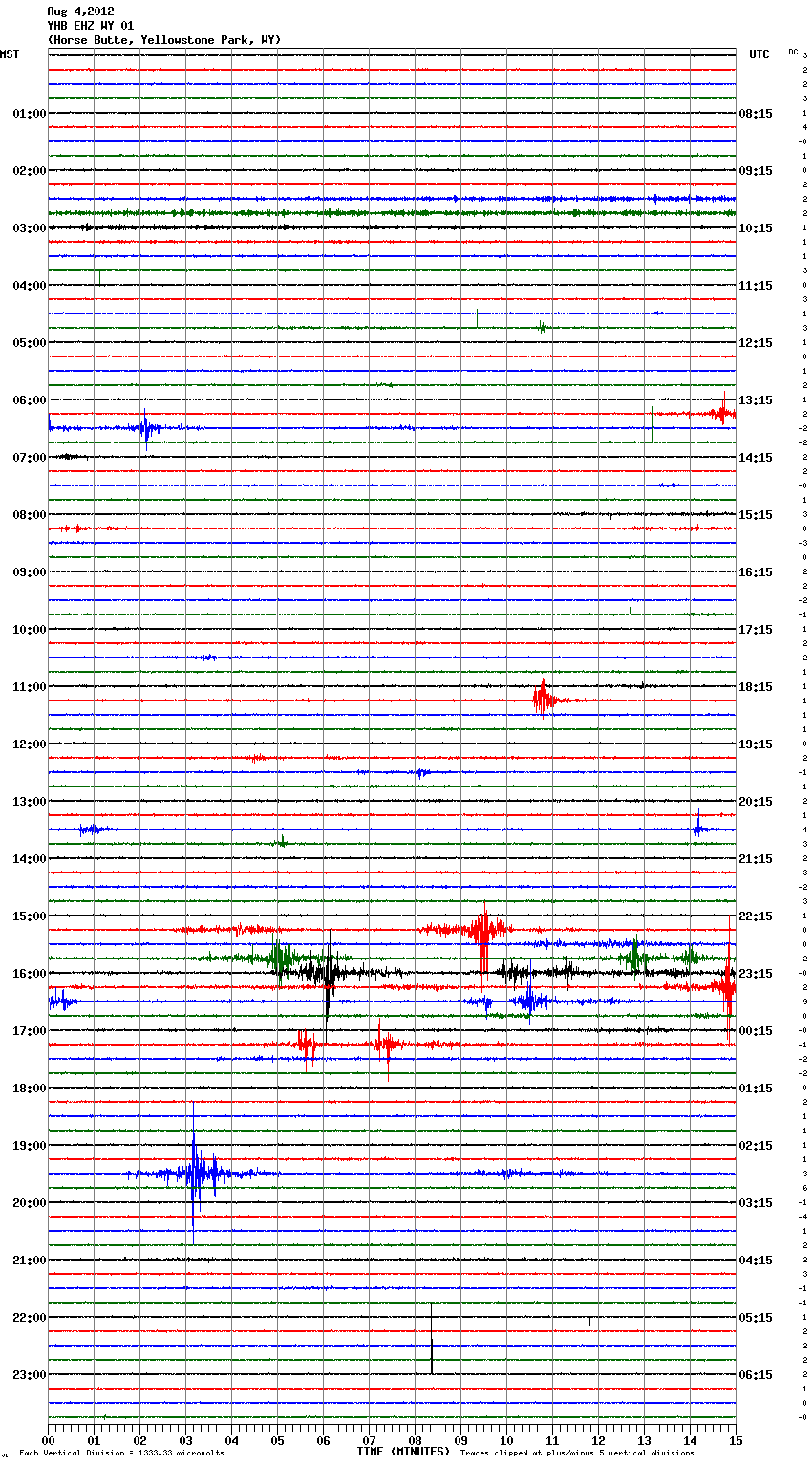Click the date text "Aug 4,2012"
The image size is (812, 1466).
[x=80, y=12]
